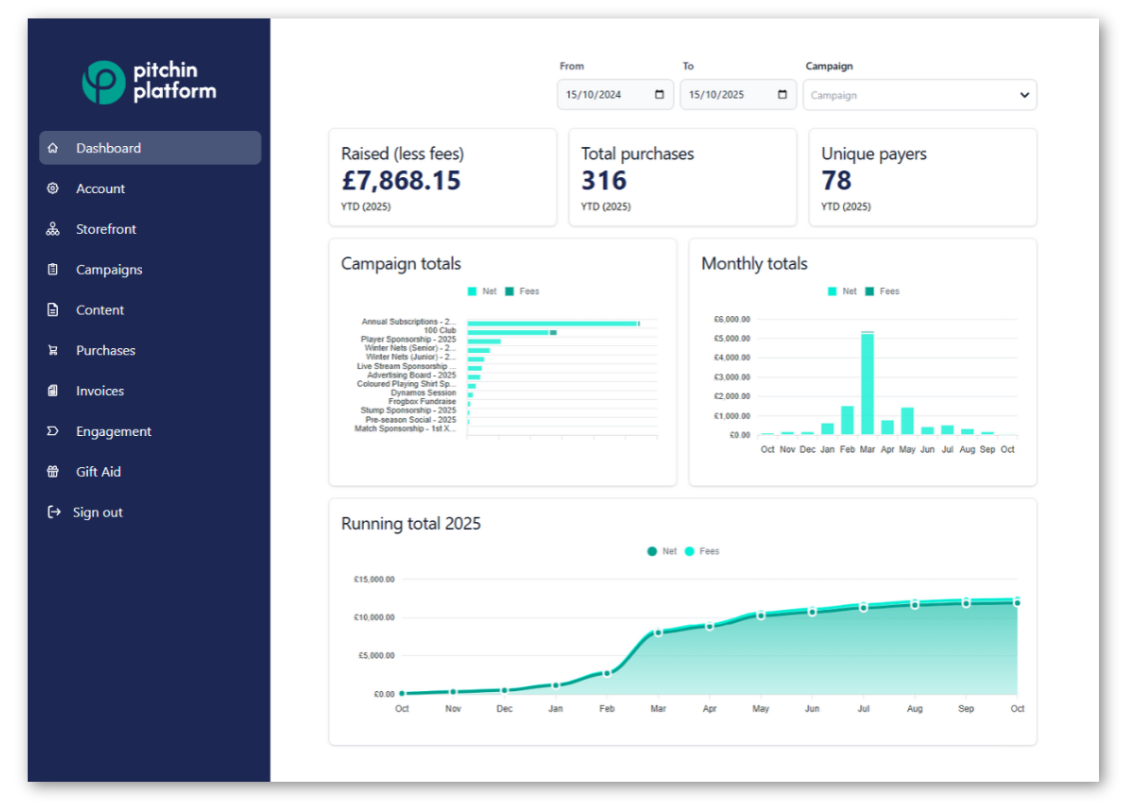The width and height of the screenshot is (1135, 808).
Task: Click the Content document icon
Action: pyautogui.click(x=53, y=310)
